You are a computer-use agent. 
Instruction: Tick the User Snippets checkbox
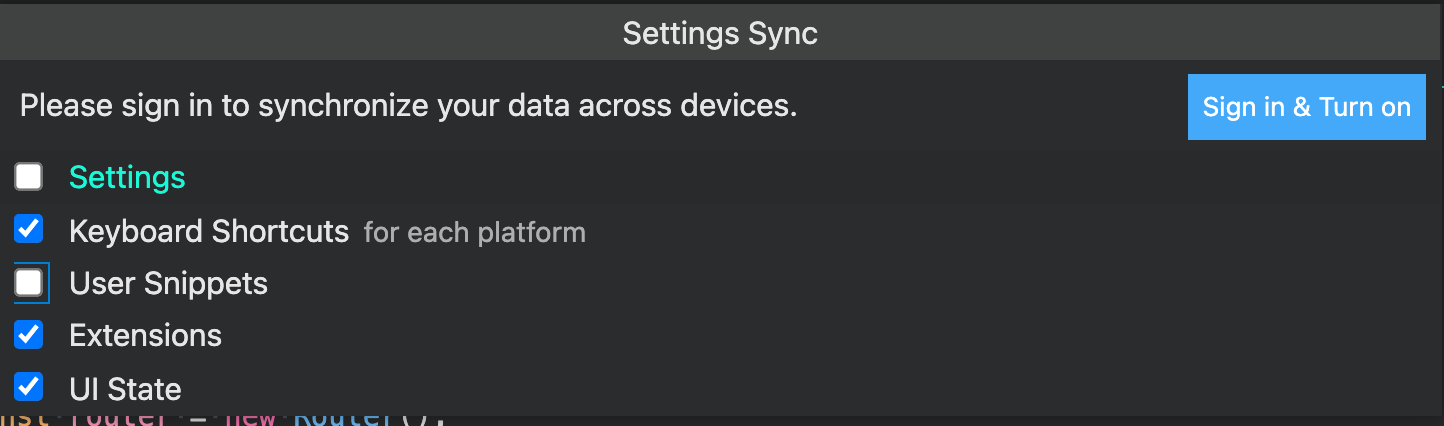click(29, 284)
